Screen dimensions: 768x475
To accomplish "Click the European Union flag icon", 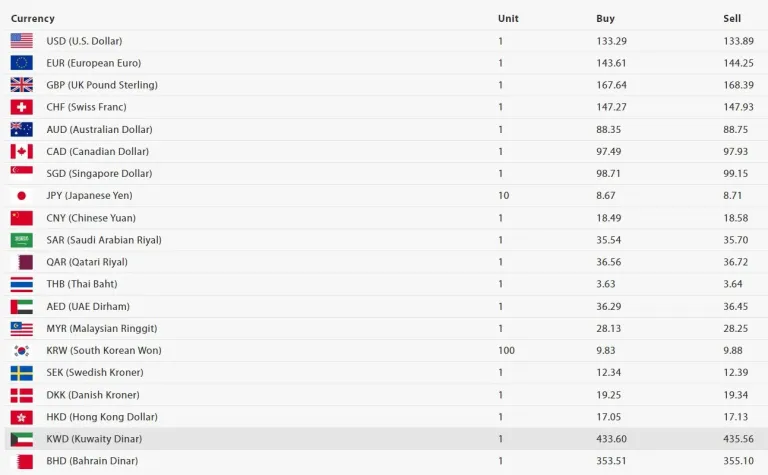I will [21, 63].
